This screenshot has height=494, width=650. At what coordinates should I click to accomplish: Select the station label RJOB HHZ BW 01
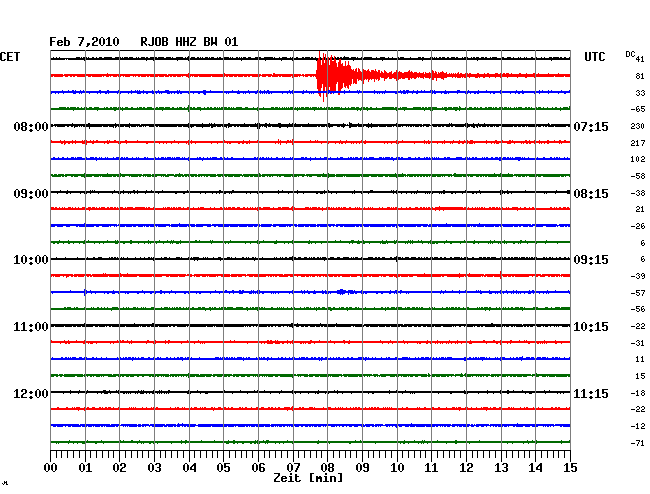pyautogui.click(x=189, y=42)
